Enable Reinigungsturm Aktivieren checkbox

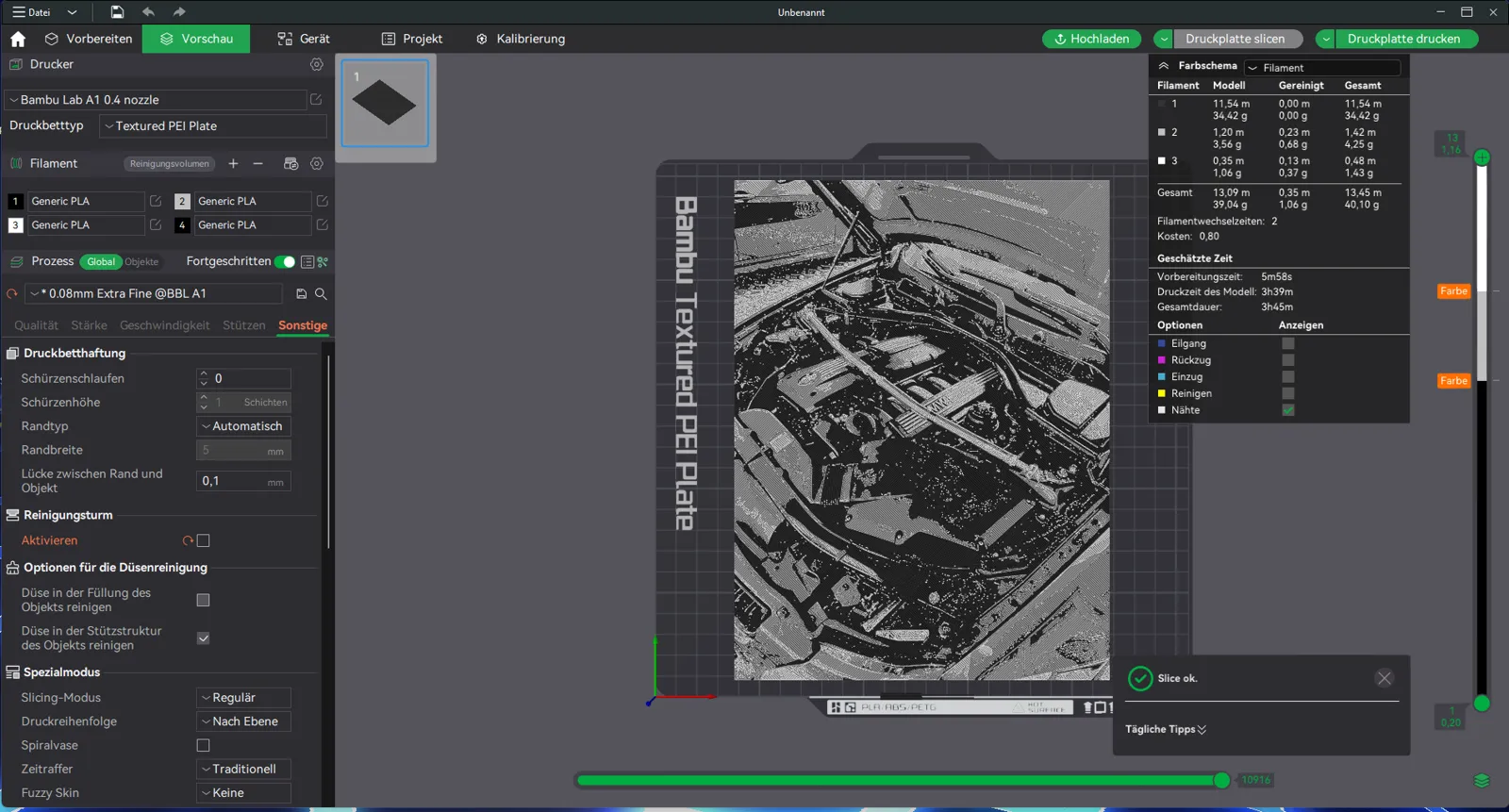point(203,540)
